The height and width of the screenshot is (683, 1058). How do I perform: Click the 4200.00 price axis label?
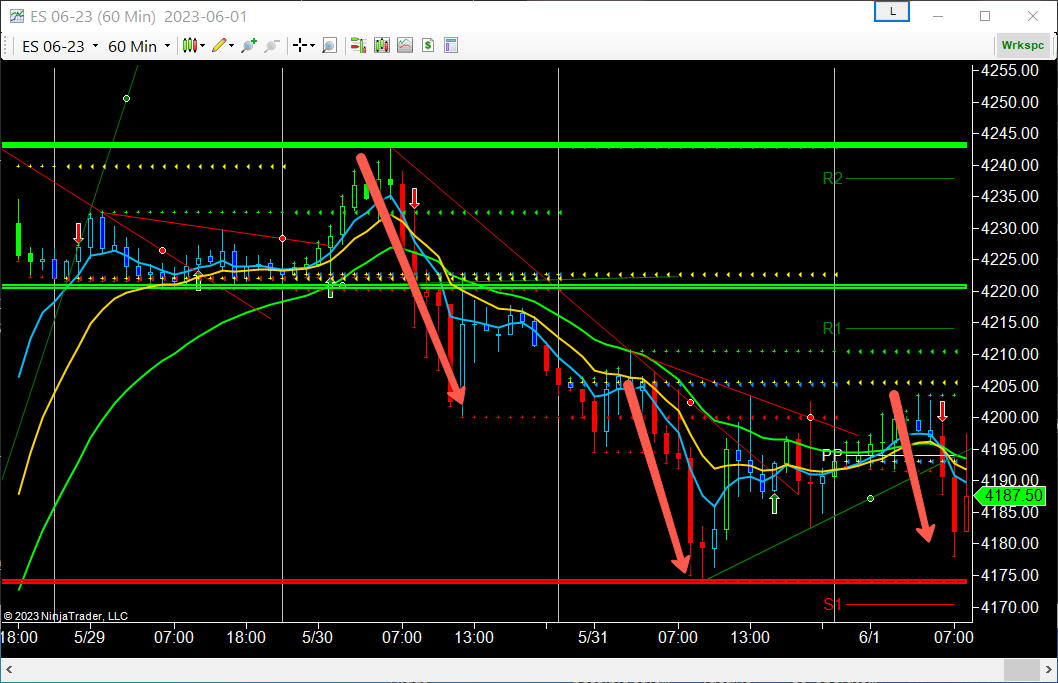[x=1009, y=417]
